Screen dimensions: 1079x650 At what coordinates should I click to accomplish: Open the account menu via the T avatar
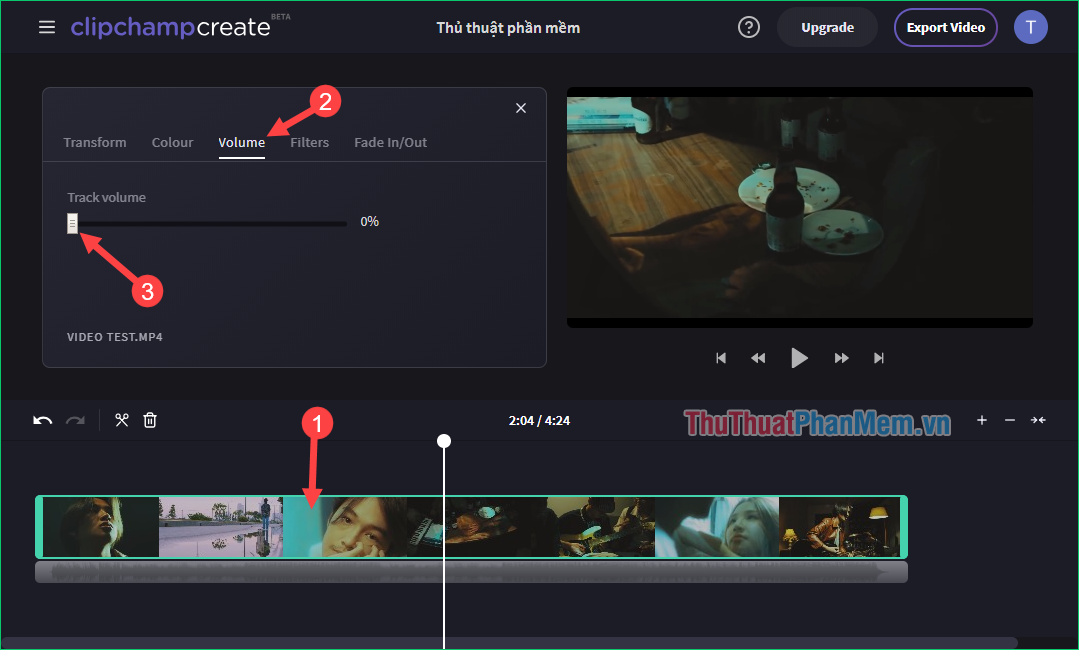[x=1030, y=27]
